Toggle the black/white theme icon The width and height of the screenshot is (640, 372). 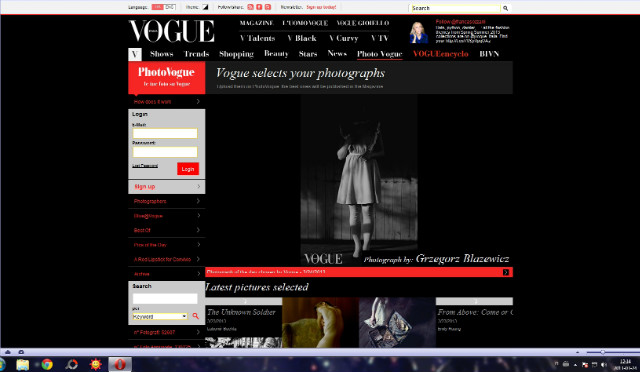coord(205,7)
